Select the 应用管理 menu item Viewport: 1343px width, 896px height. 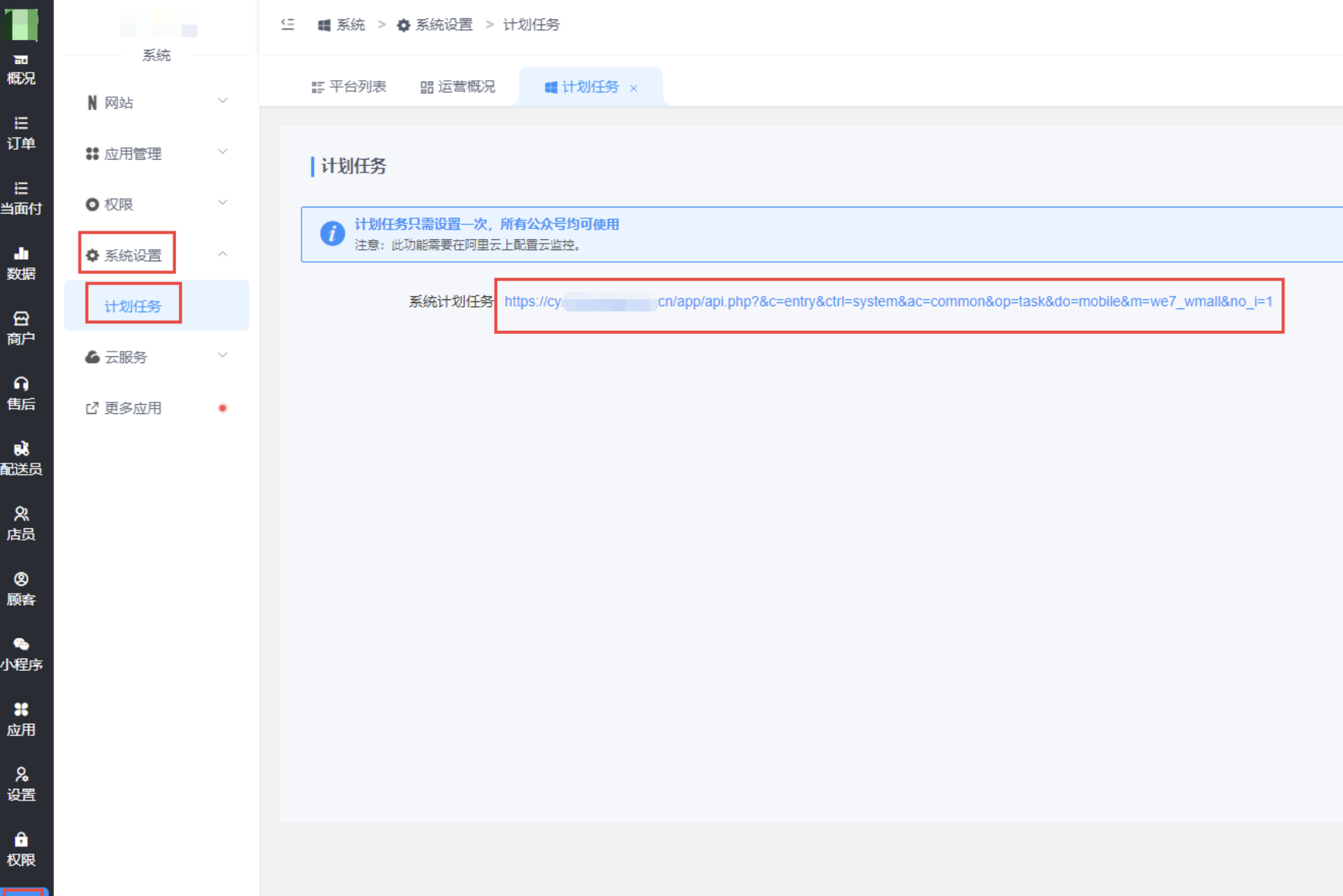(x=157, y=153)
